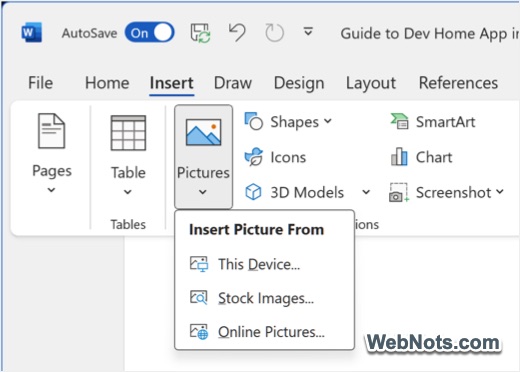This screenshot has width=520, height=372.
Task: Click the 3D Models label
Action: tap(307, 192)
